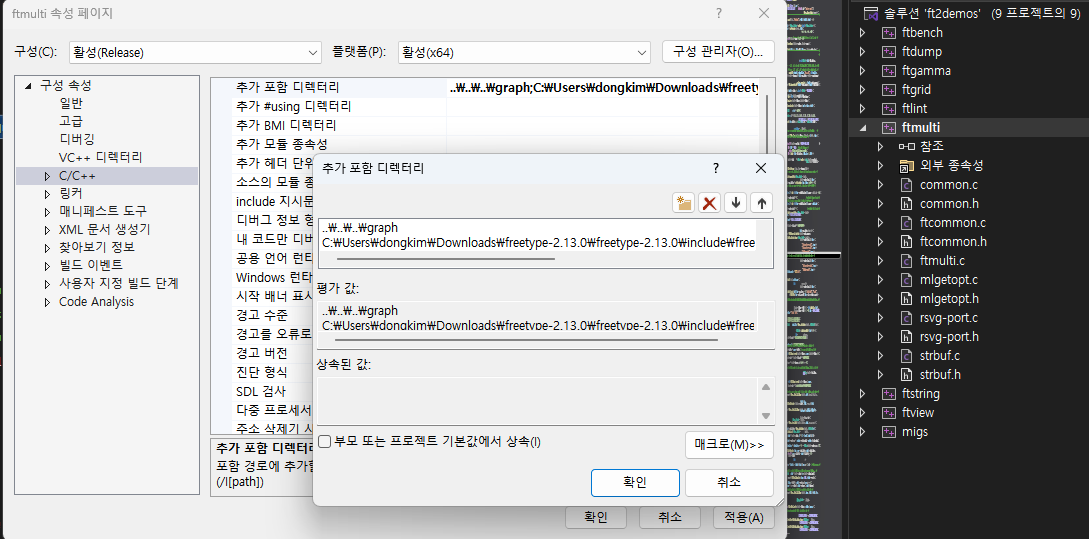Click the ftlint project icon
The width and height of the screenshot is (1089, 539).
889,108
